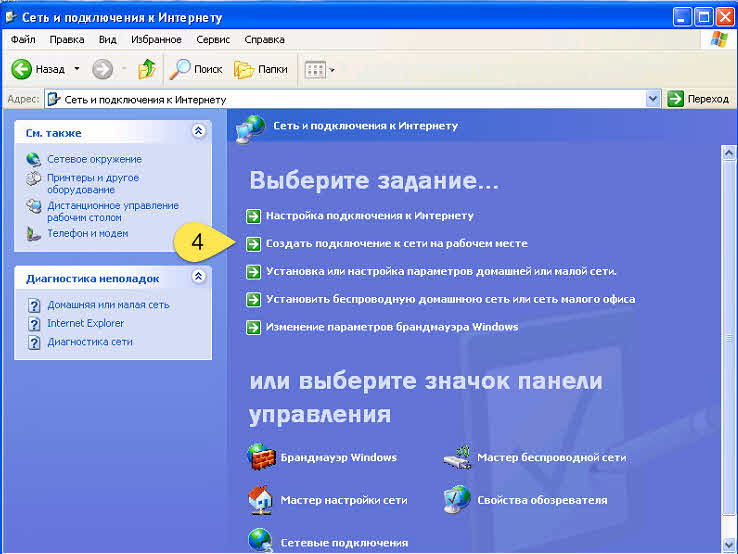
Task: Open the Сетевое окружение link
Action: point(94,159)
